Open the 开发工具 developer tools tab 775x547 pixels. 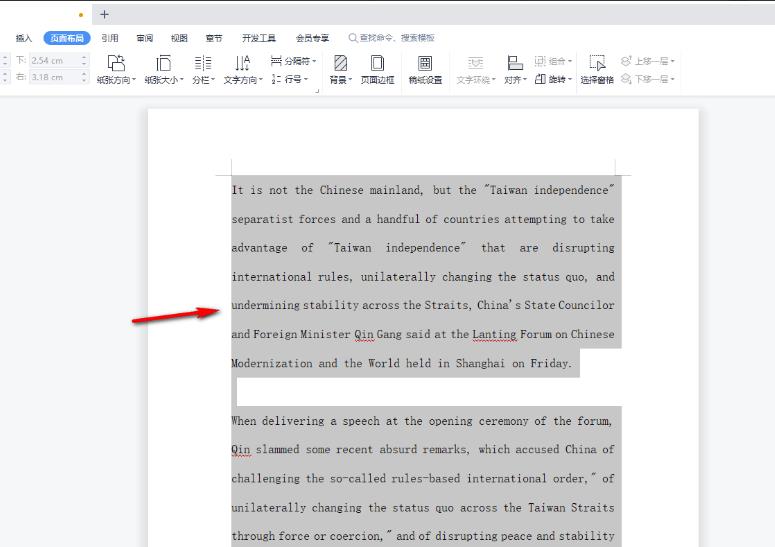pos(258,38)
